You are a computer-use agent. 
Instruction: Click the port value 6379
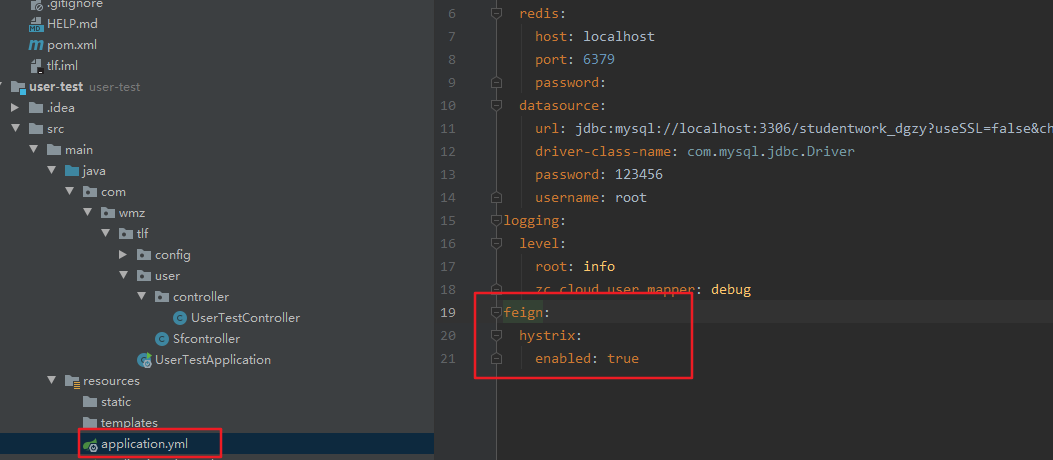(599, 59)
